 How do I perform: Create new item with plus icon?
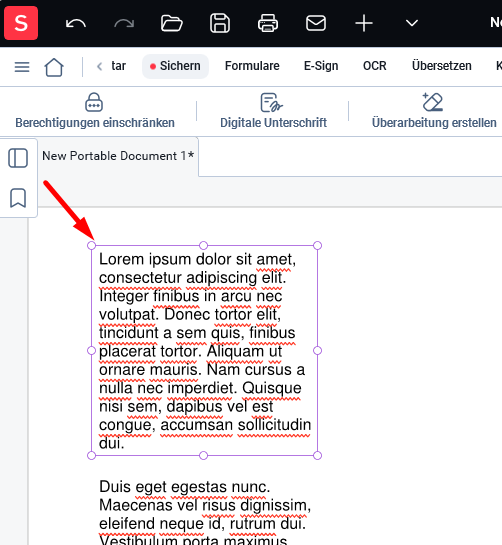click(364, 23)
